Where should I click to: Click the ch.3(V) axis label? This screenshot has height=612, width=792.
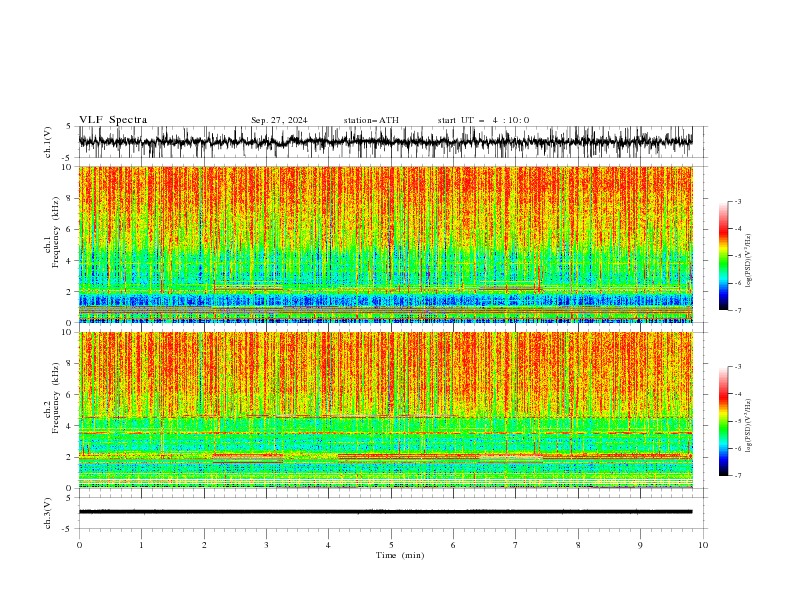point(47,513)
